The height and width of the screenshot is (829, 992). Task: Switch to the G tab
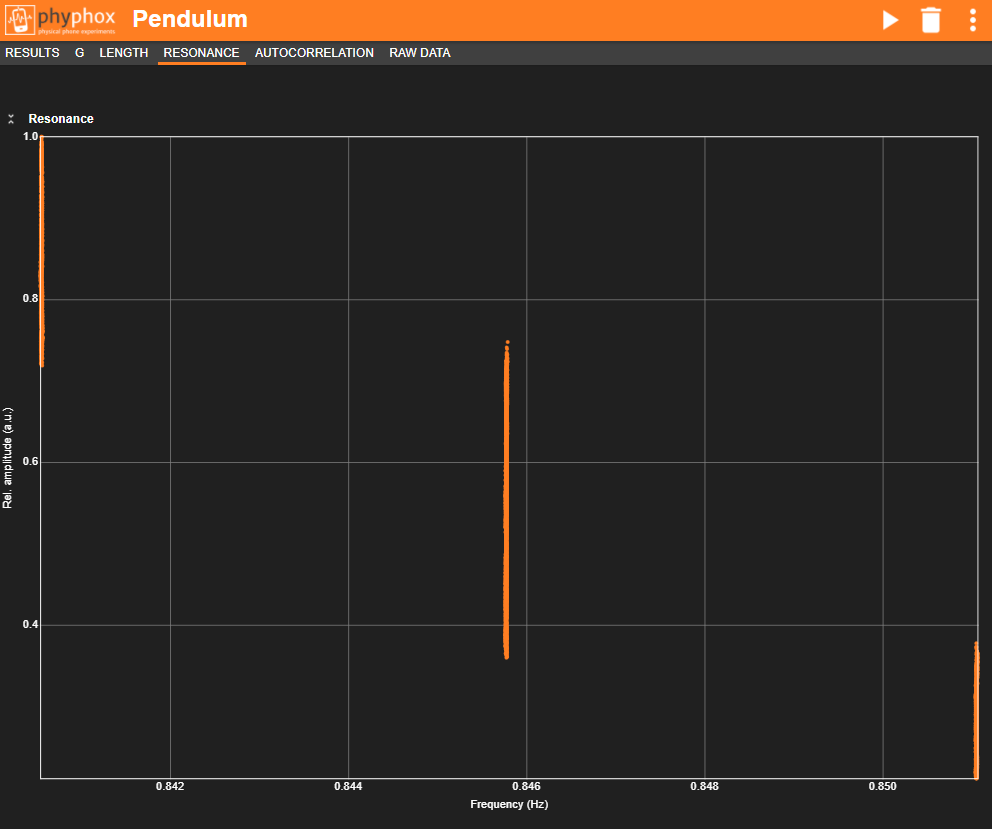click(x=79, y=53)
